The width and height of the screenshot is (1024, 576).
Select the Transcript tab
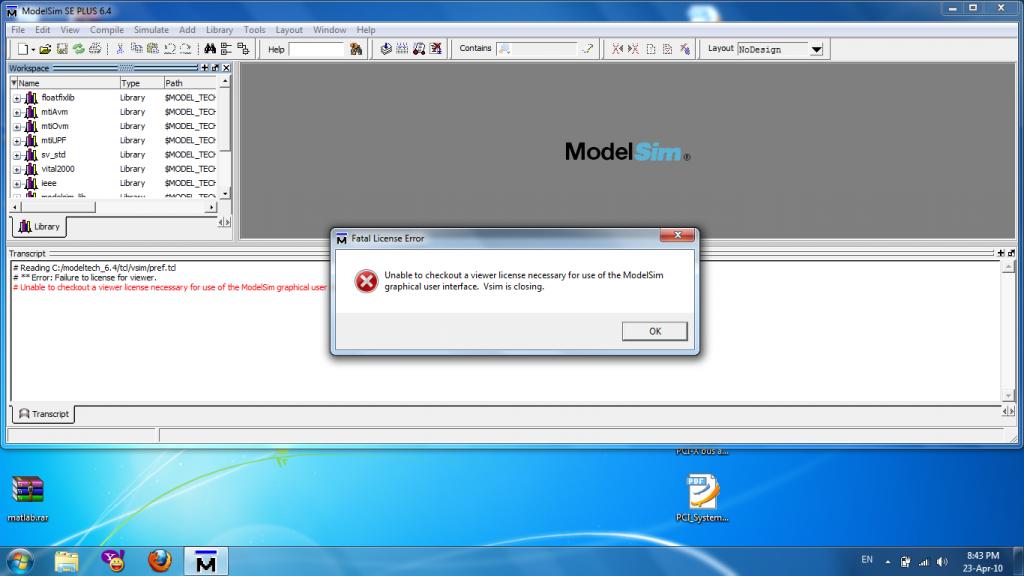click(44, 414)
